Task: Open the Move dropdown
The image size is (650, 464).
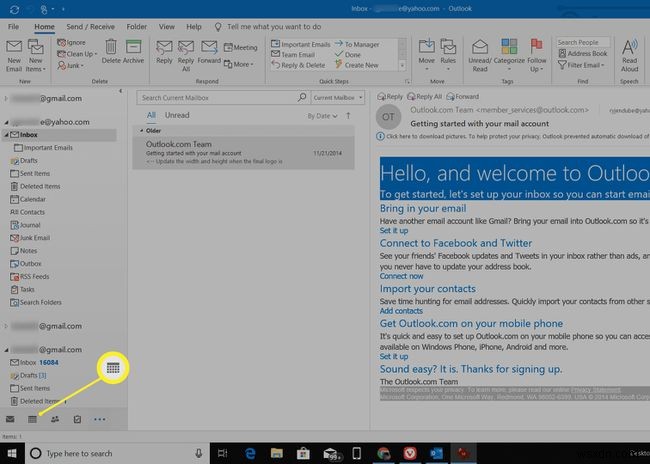Action: tap(426, 55)
